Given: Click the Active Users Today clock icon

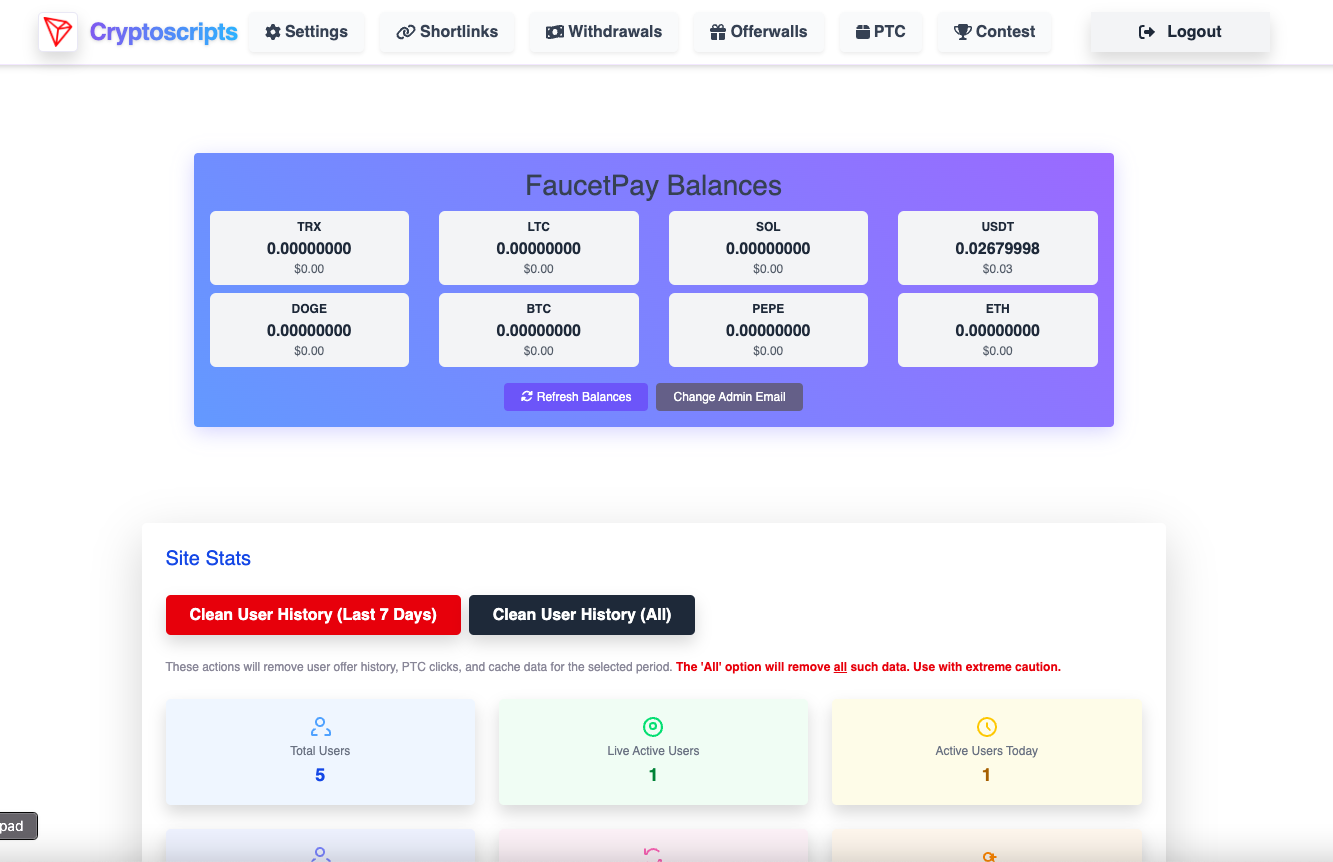Looking at the screenshot, I should (x=986, y=727).
